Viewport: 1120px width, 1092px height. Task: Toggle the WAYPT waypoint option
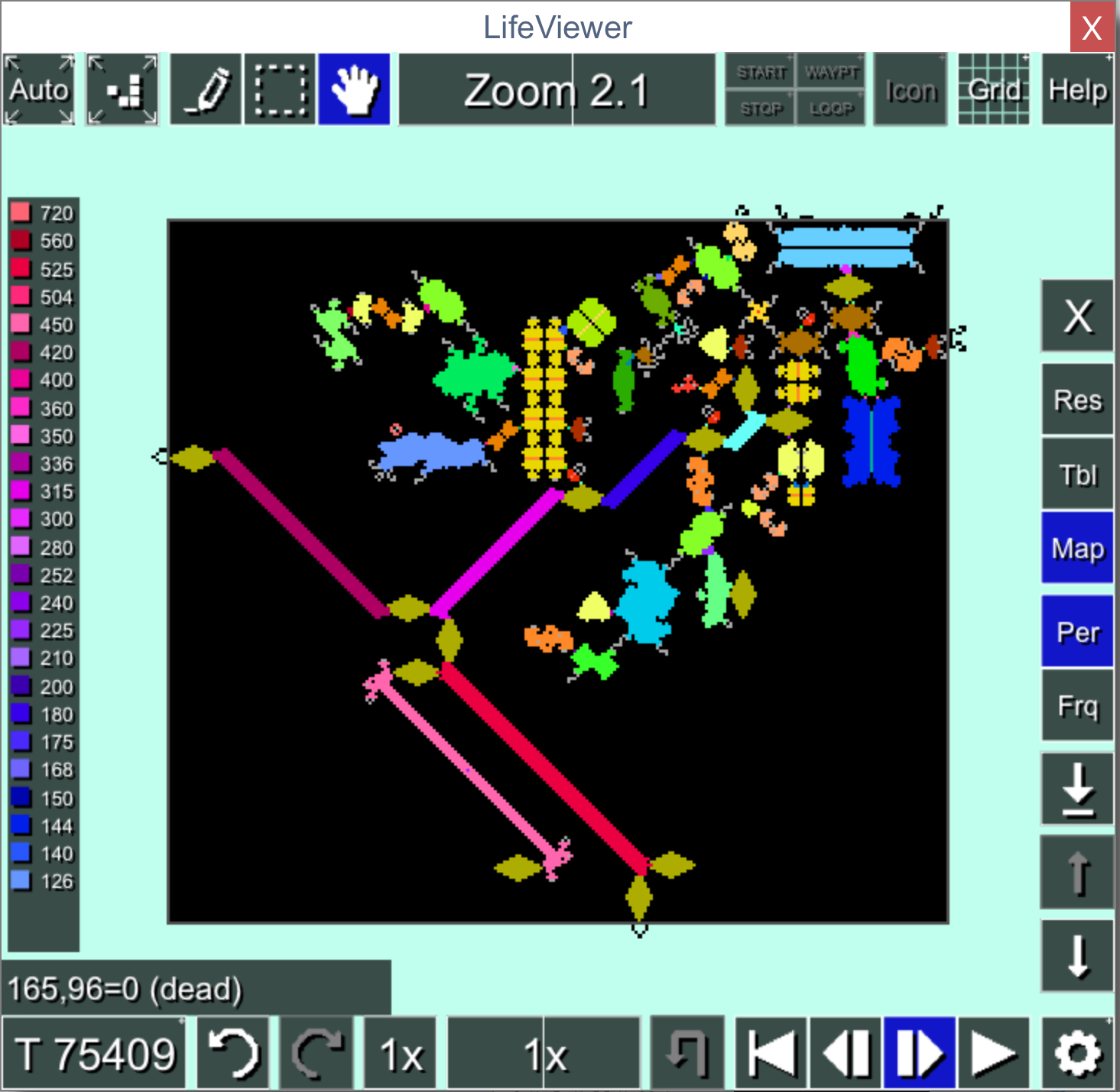point(831,71)
